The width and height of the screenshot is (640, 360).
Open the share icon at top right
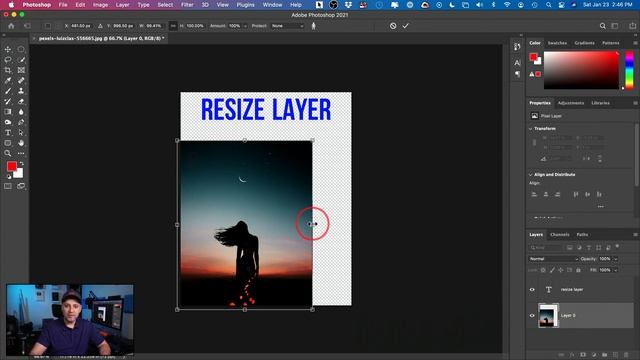632,26
